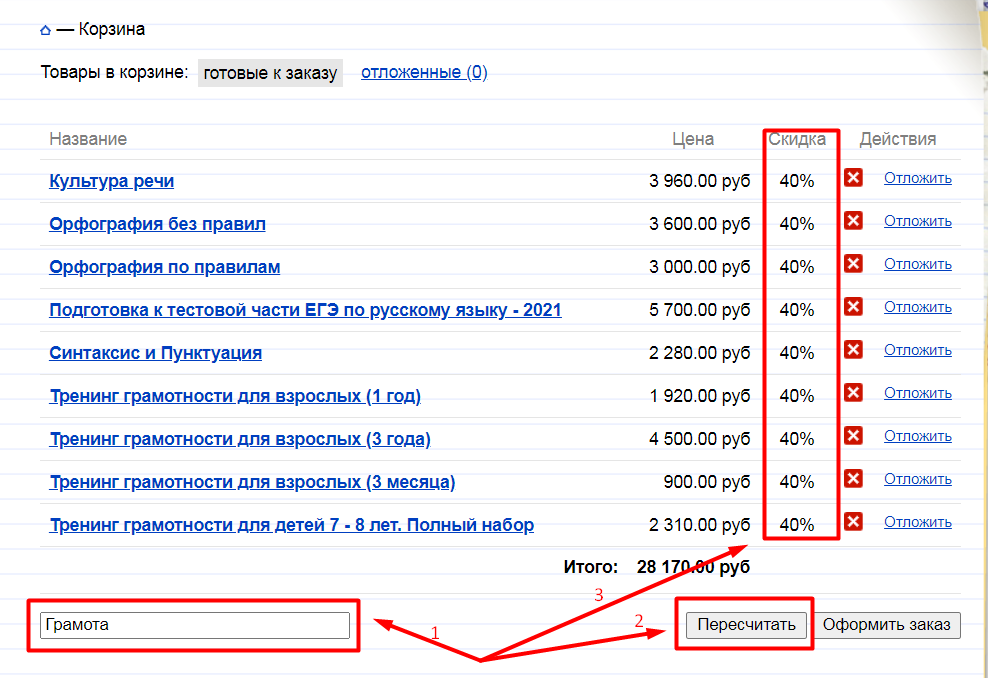The height and width of the screenshot is (678, 988).
Task: Remove 'Культура речи' using red X icon
Action: [853, 178]
